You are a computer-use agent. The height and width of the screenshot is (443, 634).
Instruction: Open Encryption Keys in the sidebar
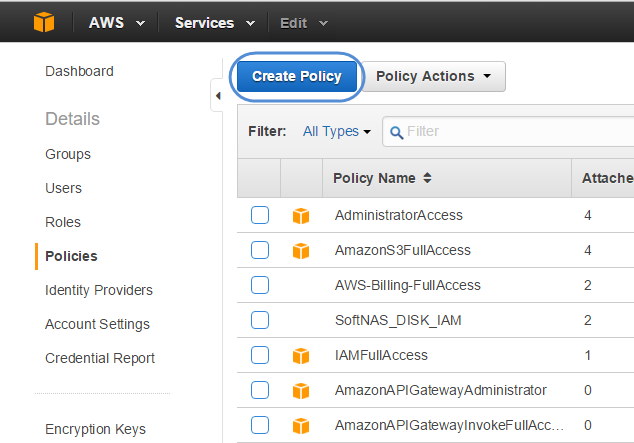(x=95, y=429)
